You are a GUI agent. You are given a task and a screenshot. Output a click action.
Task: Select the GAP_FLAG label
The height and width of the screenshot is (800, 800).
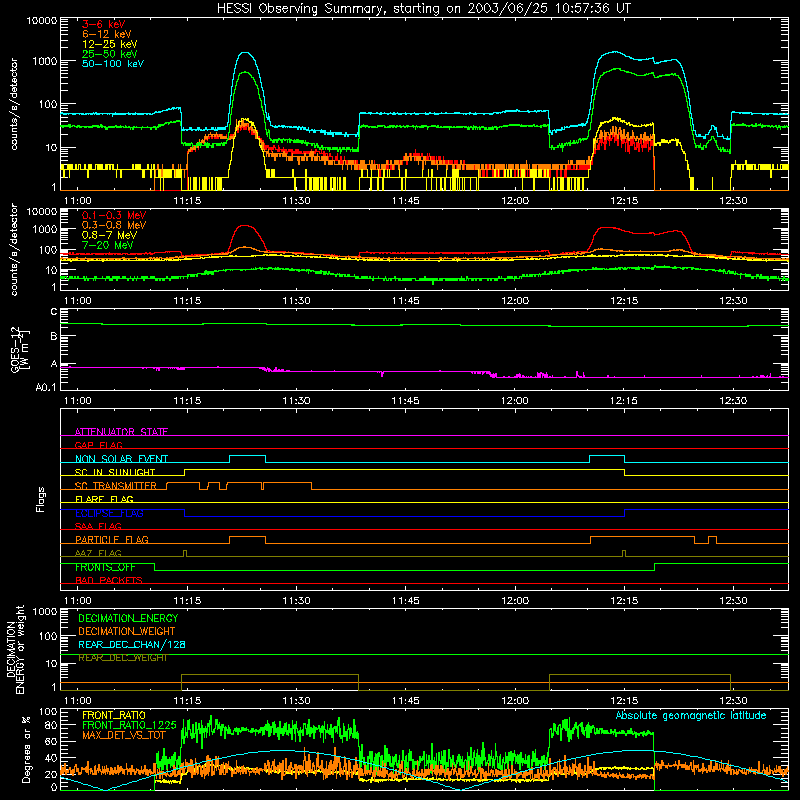pyautogui.click(x=98, y=445)
